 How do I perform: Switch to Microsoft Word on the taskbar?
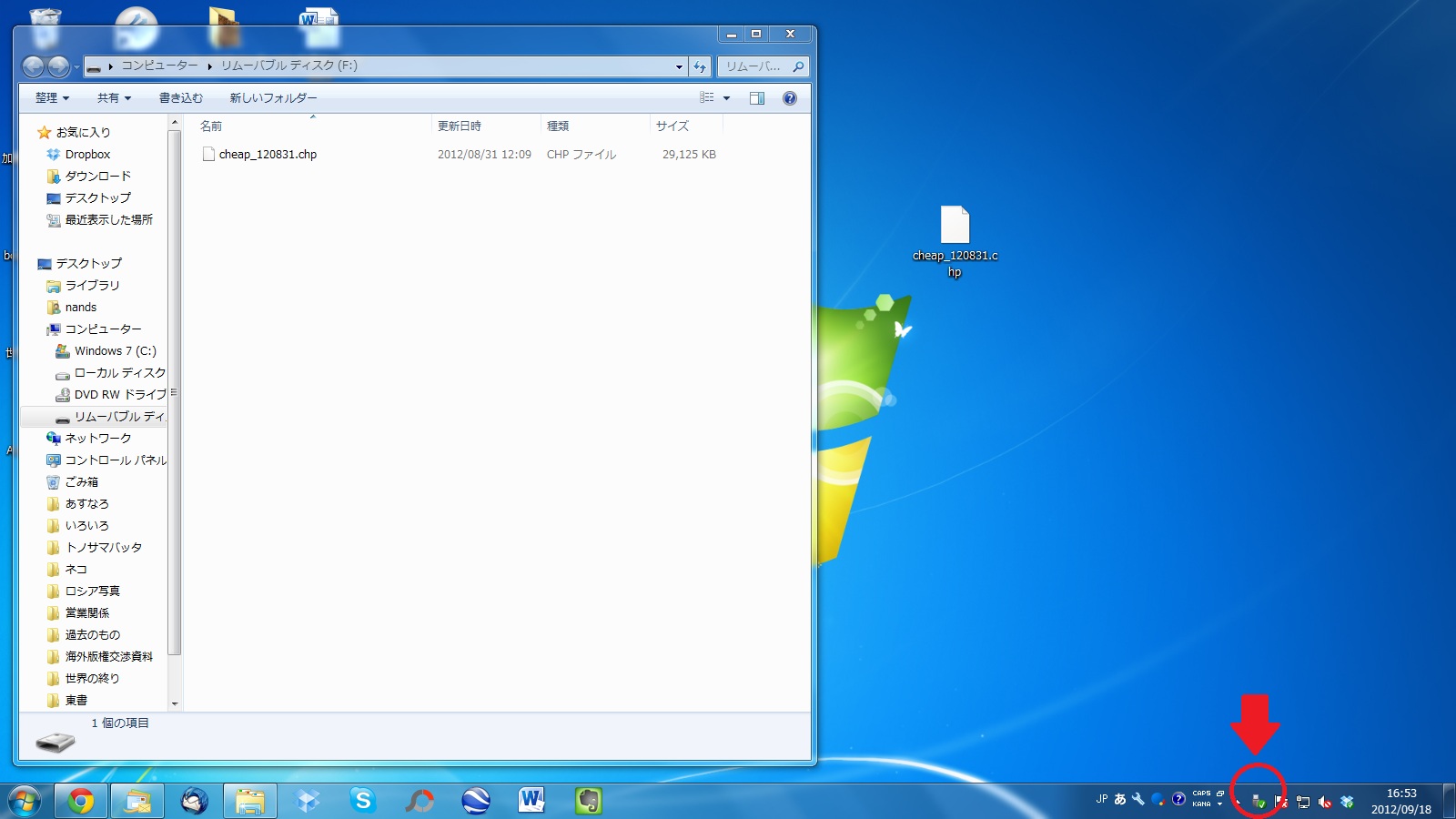pos(532,801)
